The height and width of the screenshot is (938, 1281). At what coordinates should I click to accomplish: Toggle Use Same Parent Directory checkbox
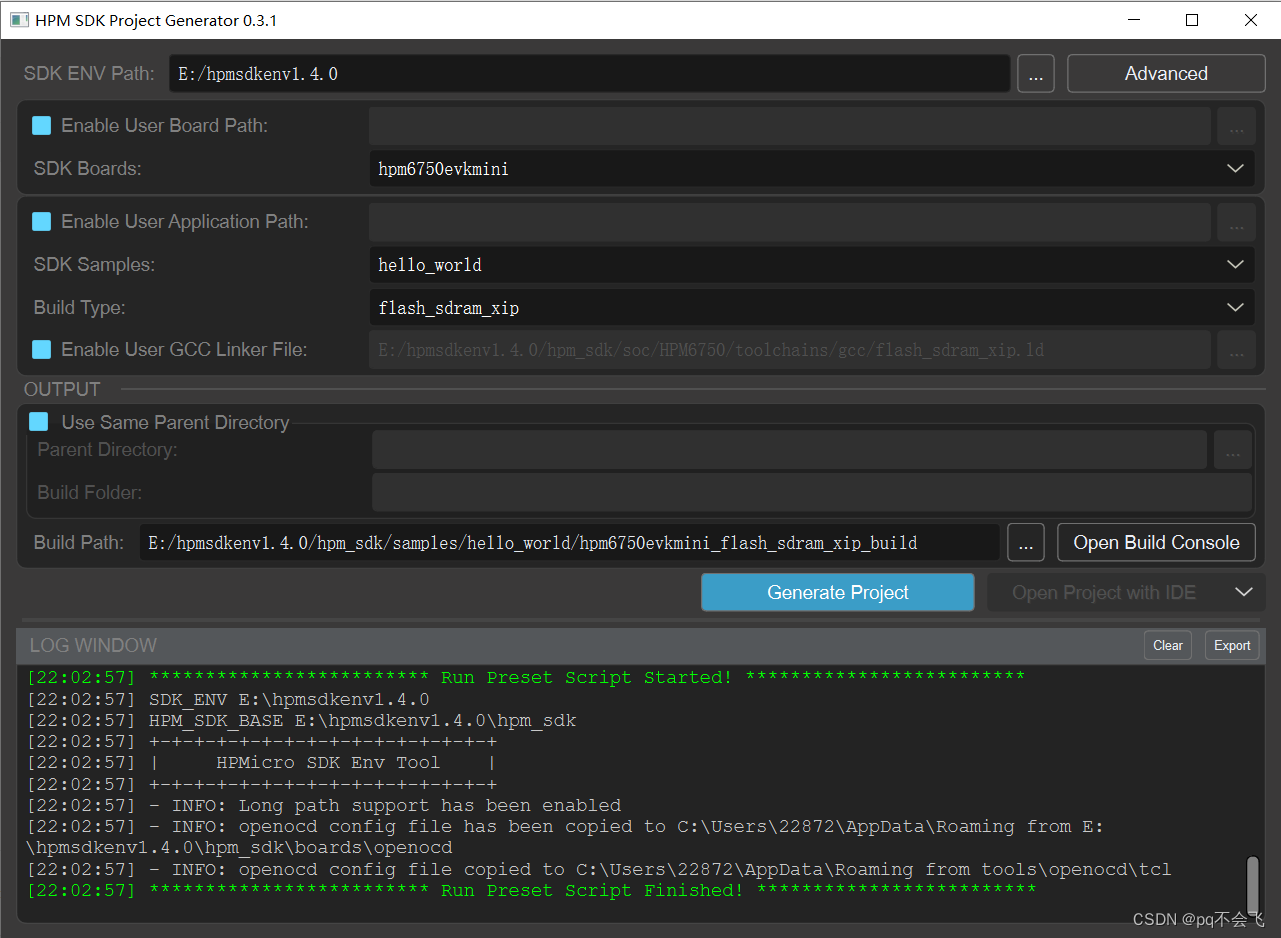[38, 422]
